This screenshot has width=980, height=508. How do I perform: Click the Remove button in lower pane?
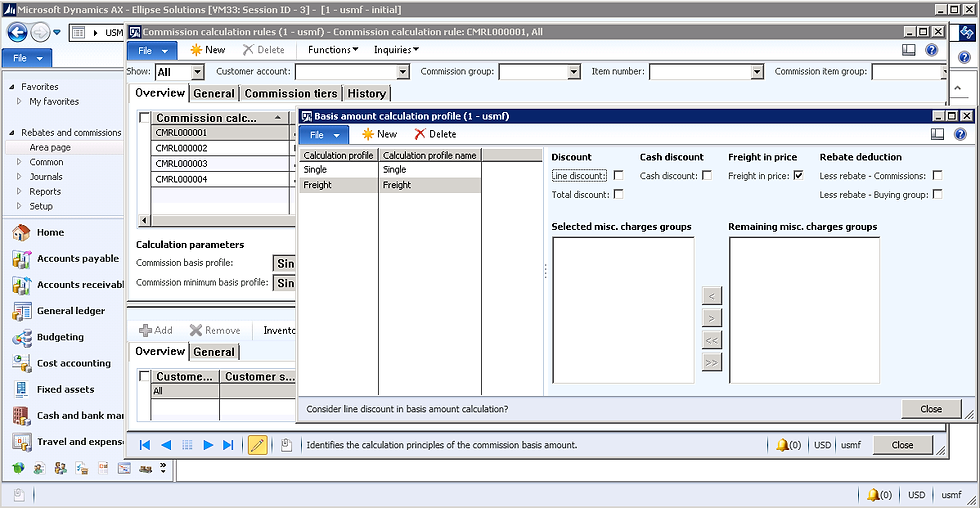pos(215,331)
